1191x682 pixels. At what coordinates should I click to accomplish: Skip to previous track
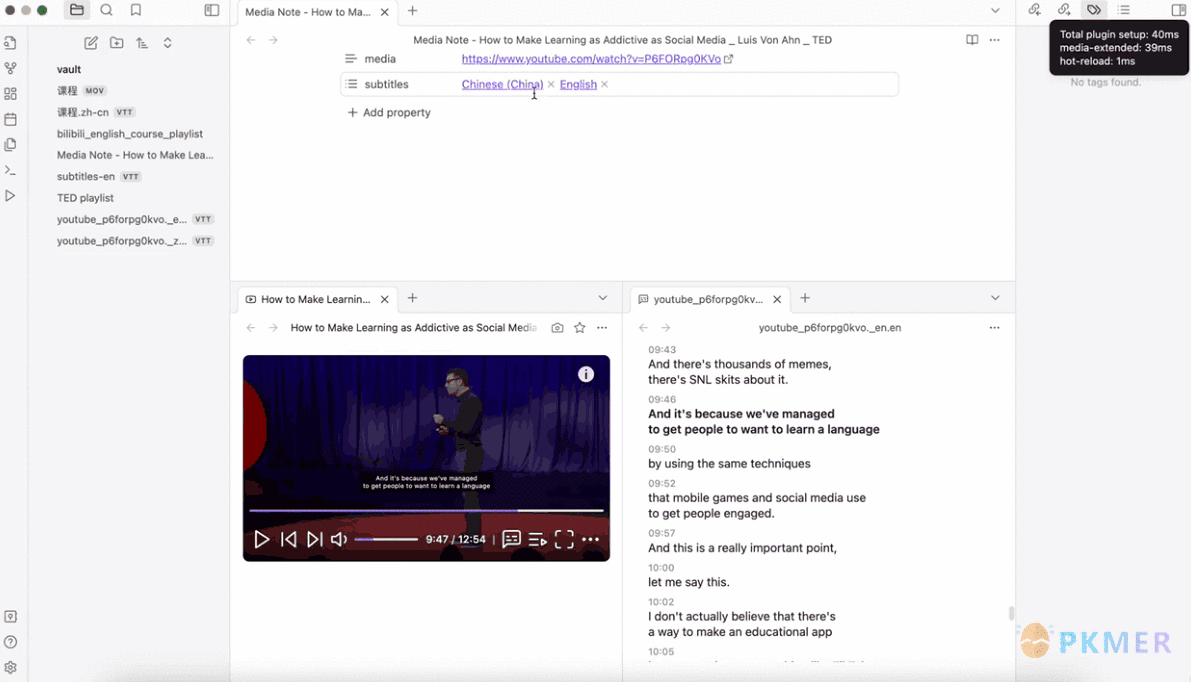click(289, 539)
